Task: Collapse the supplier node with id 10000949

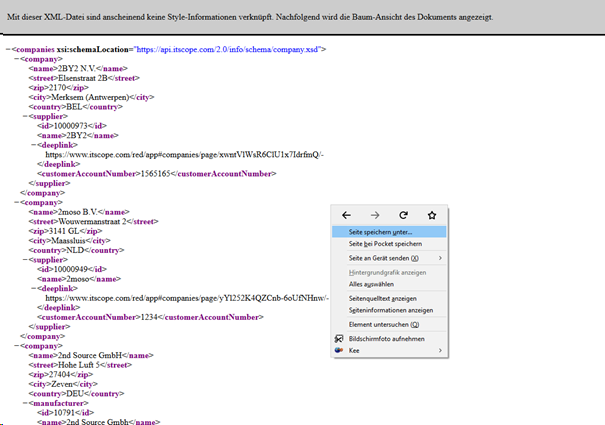Action: [25, 260]
